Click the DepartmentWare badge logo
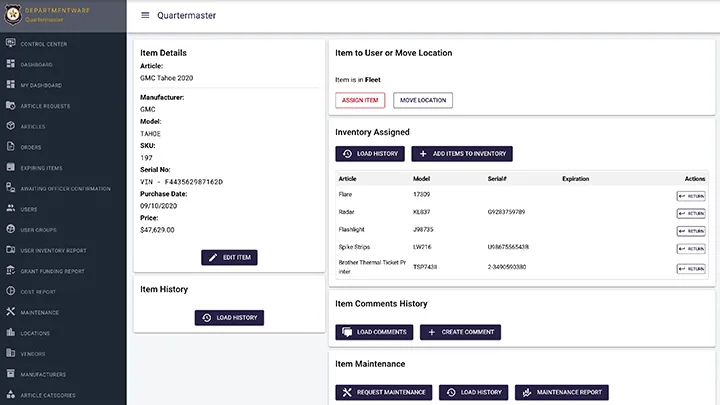 tap(13, 15)
